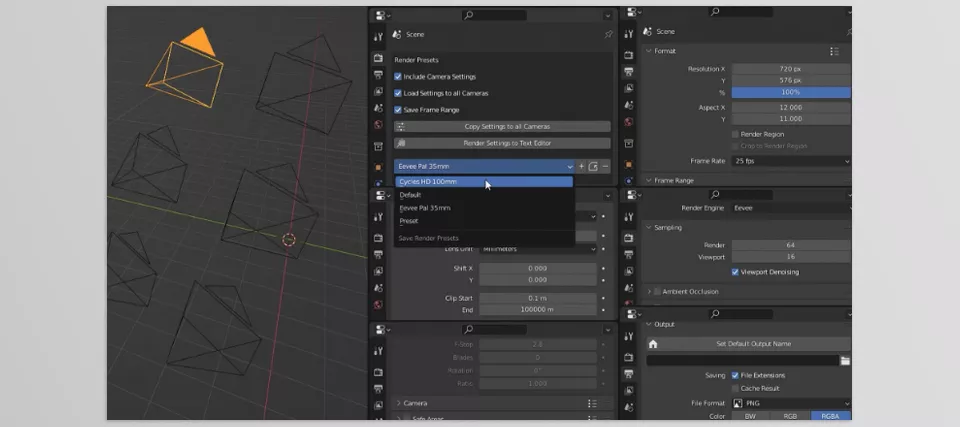Image resolution: width=960 pixels, height=427 pixels.
Task: Open Render tab in Format panel sidebar
Action: pyautogui.click(x=629, y=55)
